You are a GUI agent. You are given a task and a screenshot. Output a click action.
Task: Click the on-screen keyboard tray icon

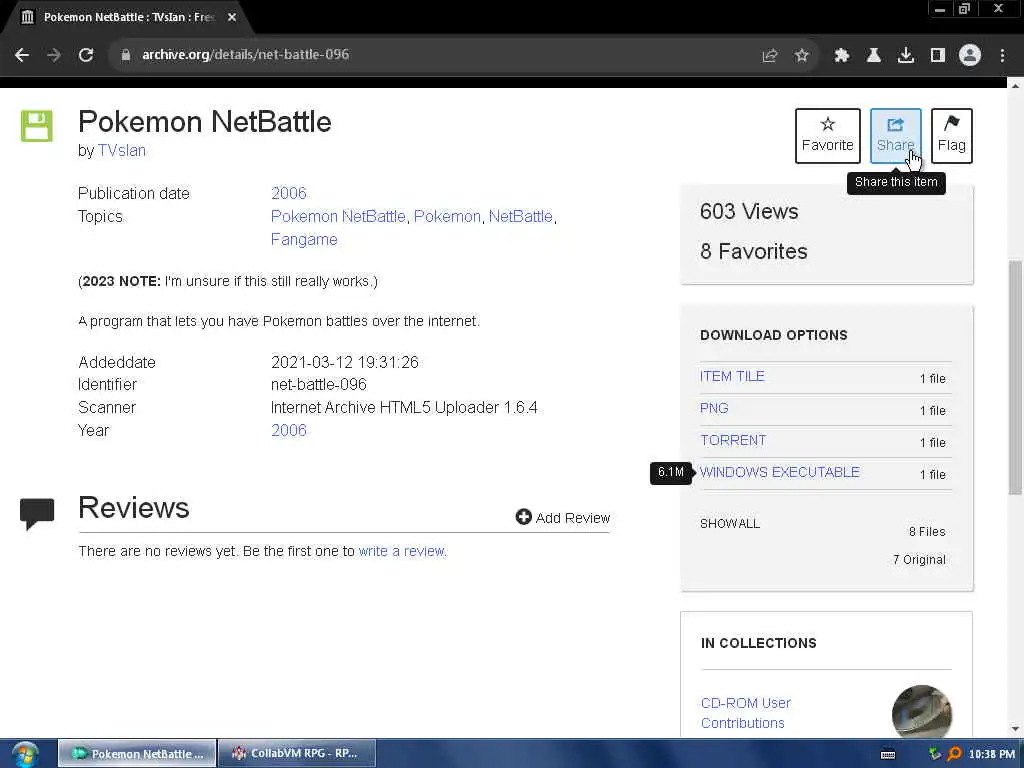pos(888,754)
